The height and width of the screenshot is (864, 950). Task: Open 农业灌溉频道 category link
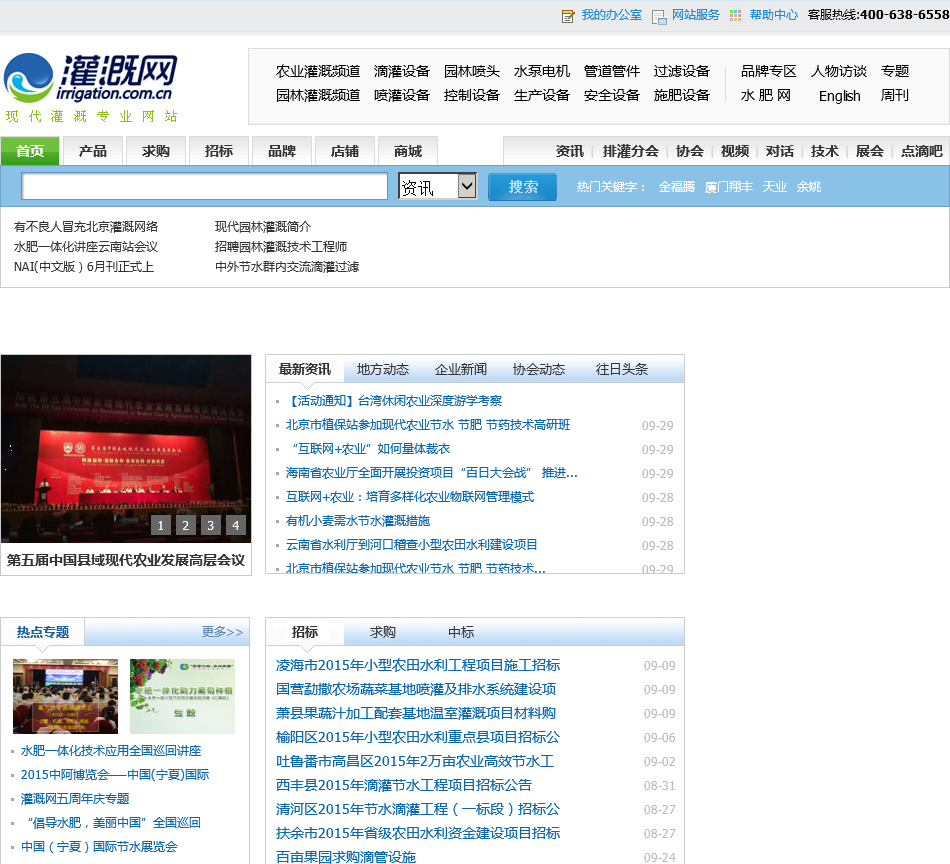pos(317,71)
